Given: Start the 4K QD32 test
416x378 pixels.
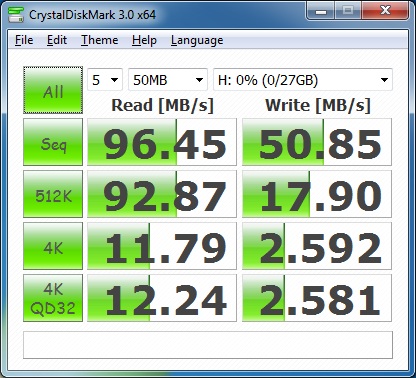Looking at the screenshot, I should click(x=53, y=298).
